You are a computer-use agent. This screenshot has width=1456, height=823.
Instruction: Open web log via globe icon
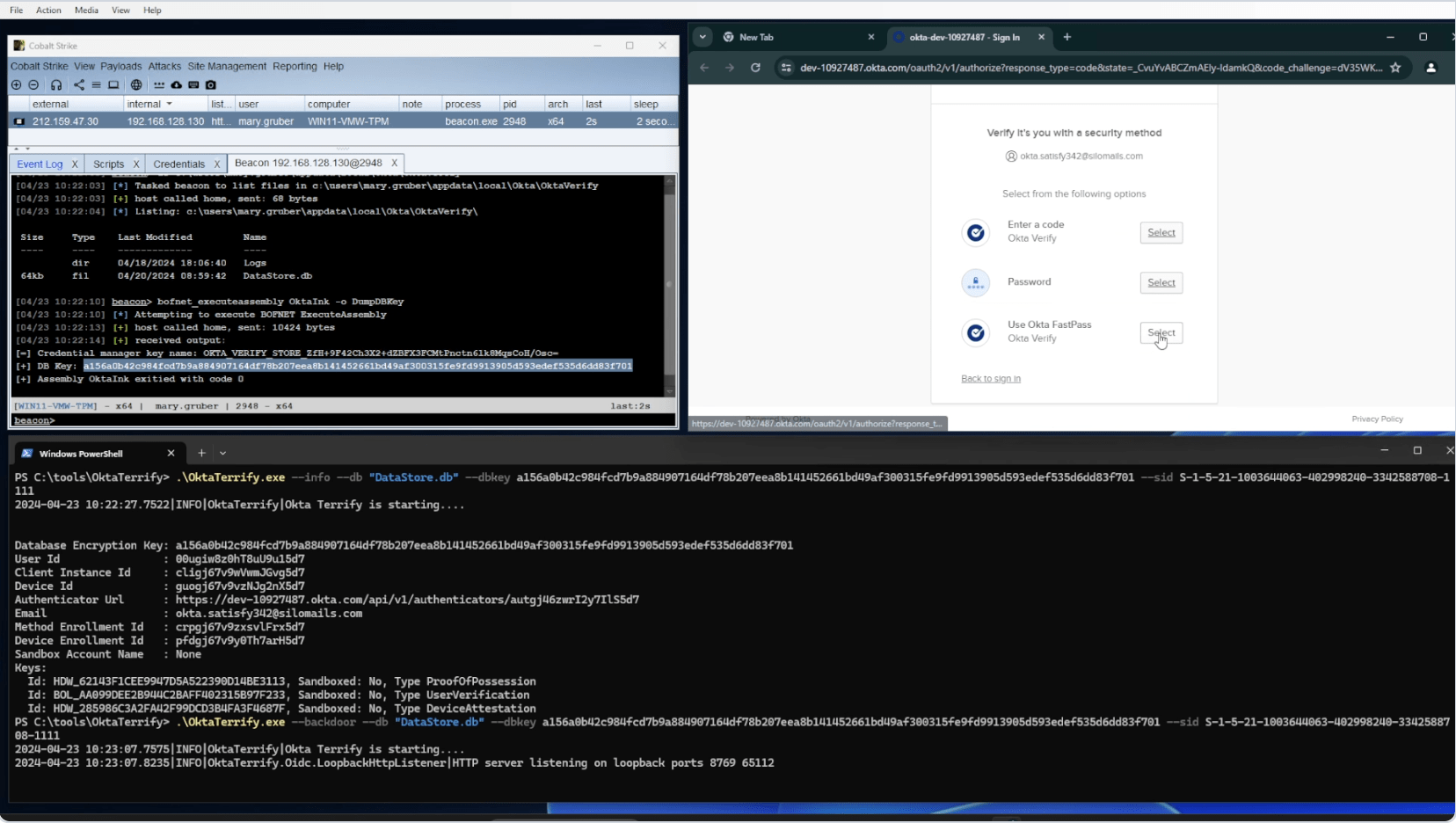[x=136, y=85]
